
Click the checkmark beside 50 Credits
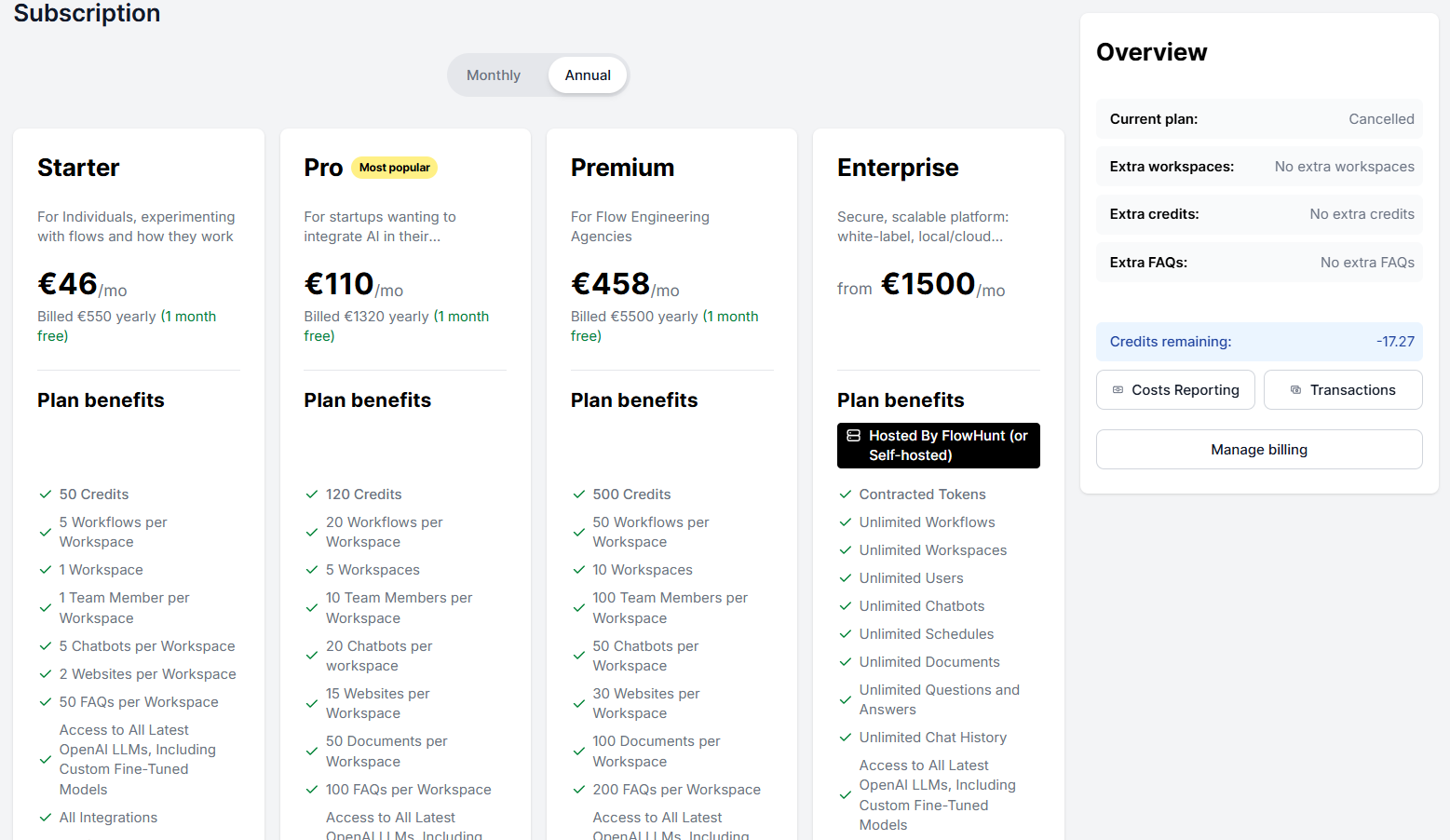(45, 495)
